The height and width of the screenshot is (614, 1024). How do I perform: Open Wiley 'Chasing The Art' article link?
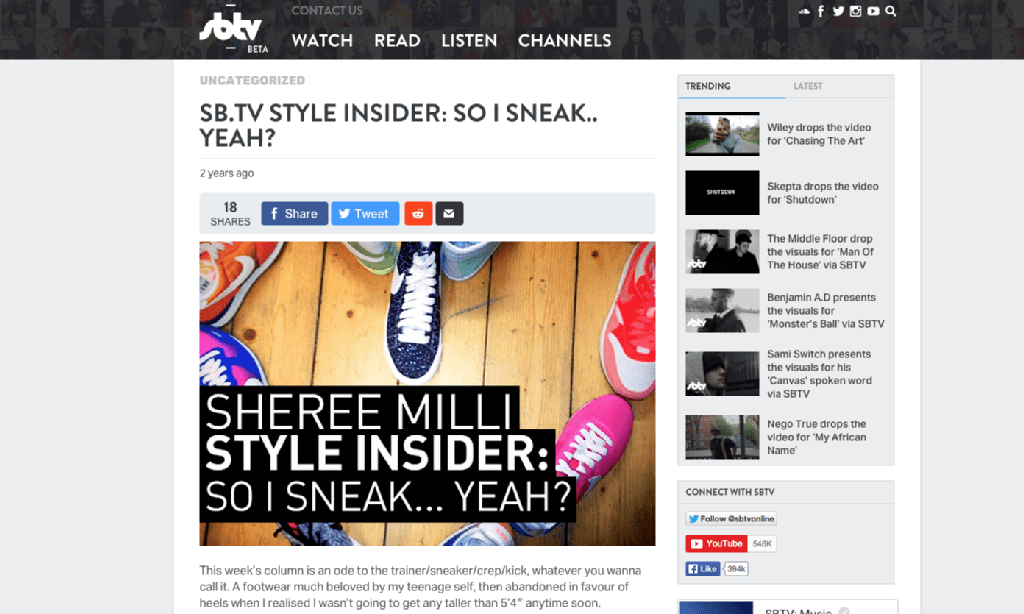tap(819, 134)
